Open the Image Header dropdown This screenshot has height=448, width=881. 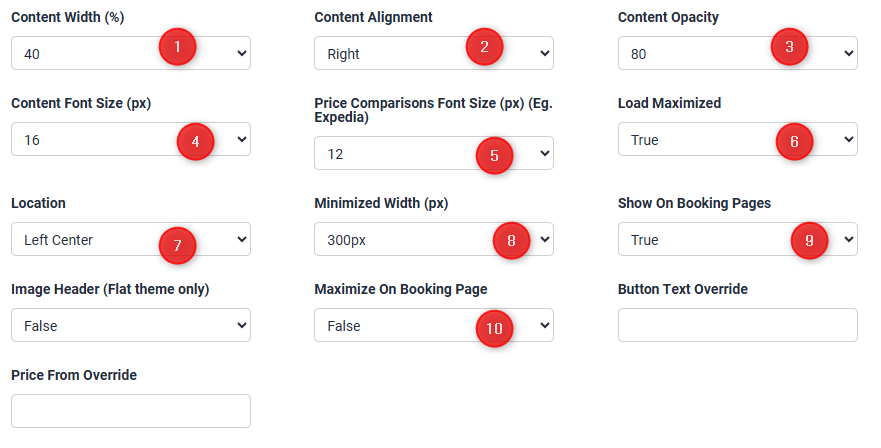(x=130, y=325)
